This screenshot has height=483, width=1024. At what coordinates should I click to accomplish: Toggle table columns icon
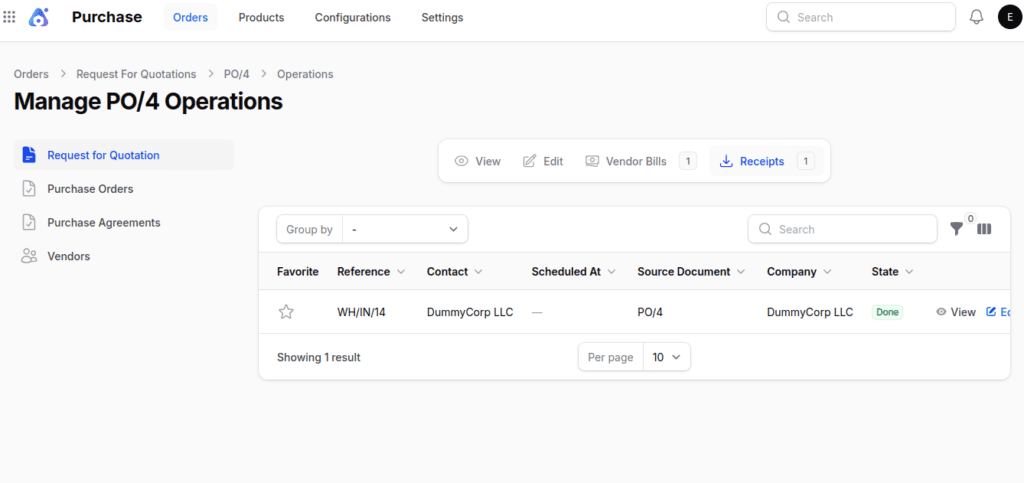[984, 229]
